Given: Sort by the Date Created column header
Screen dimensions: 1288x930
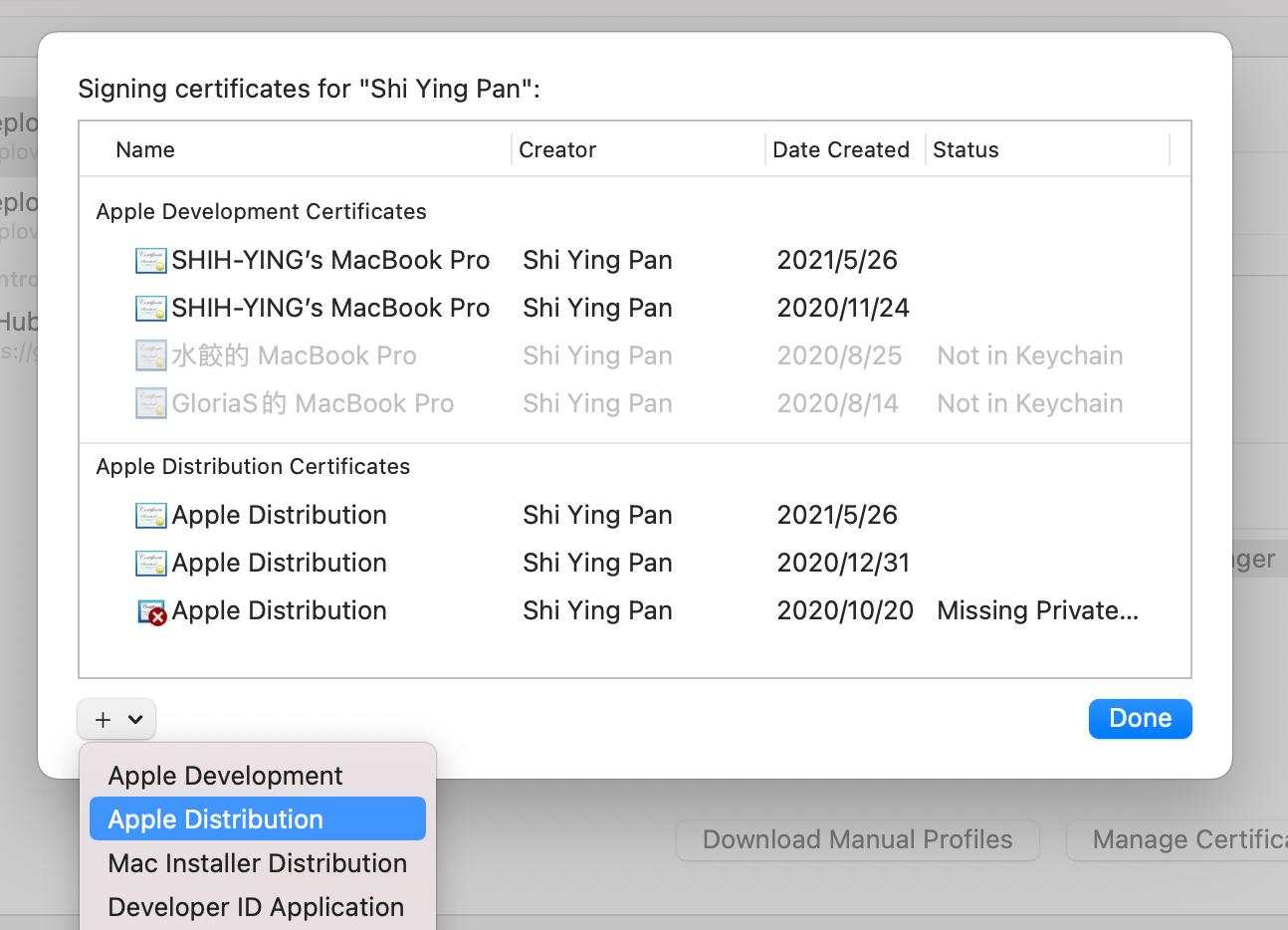Looking at the screenshot, I should (x=841, y=150).
